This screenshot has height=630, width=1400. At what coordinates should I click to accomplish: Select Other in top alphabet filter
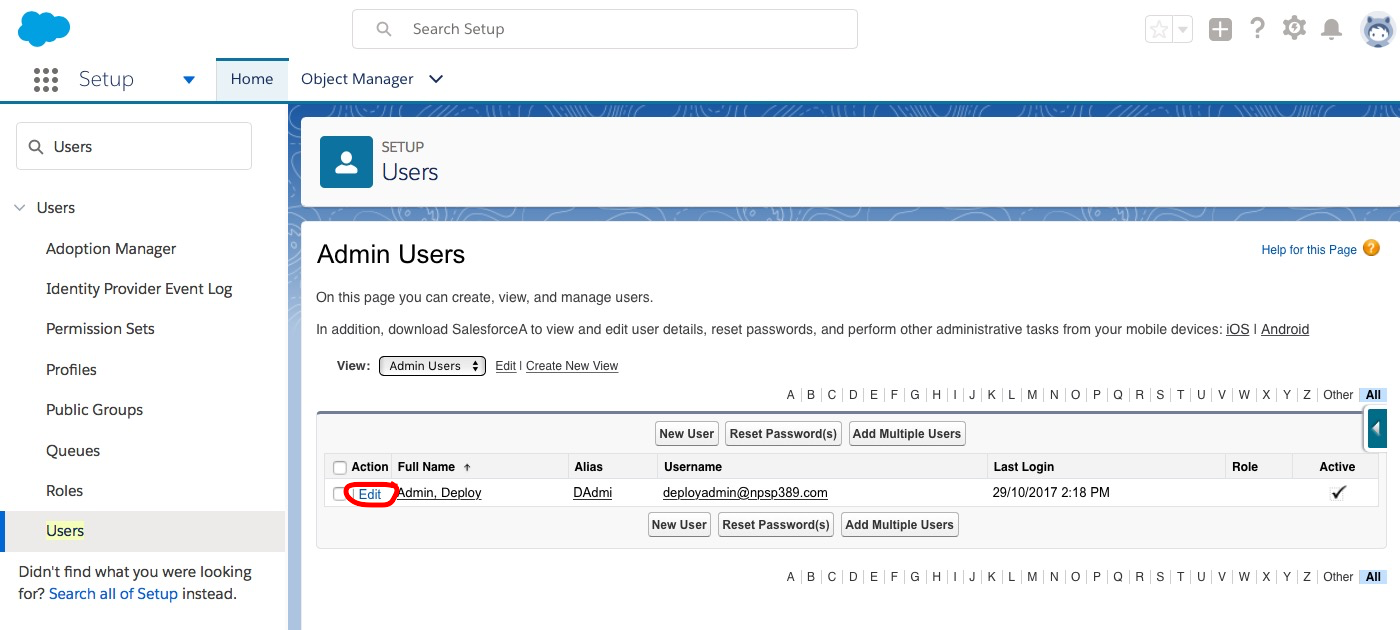pyautogui.click(x=1338, y=395)
